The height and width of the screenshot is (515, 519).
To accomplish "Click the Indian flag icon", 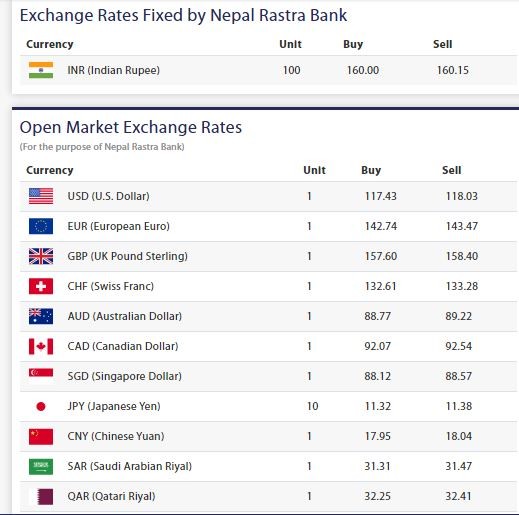I will [41, 70].
